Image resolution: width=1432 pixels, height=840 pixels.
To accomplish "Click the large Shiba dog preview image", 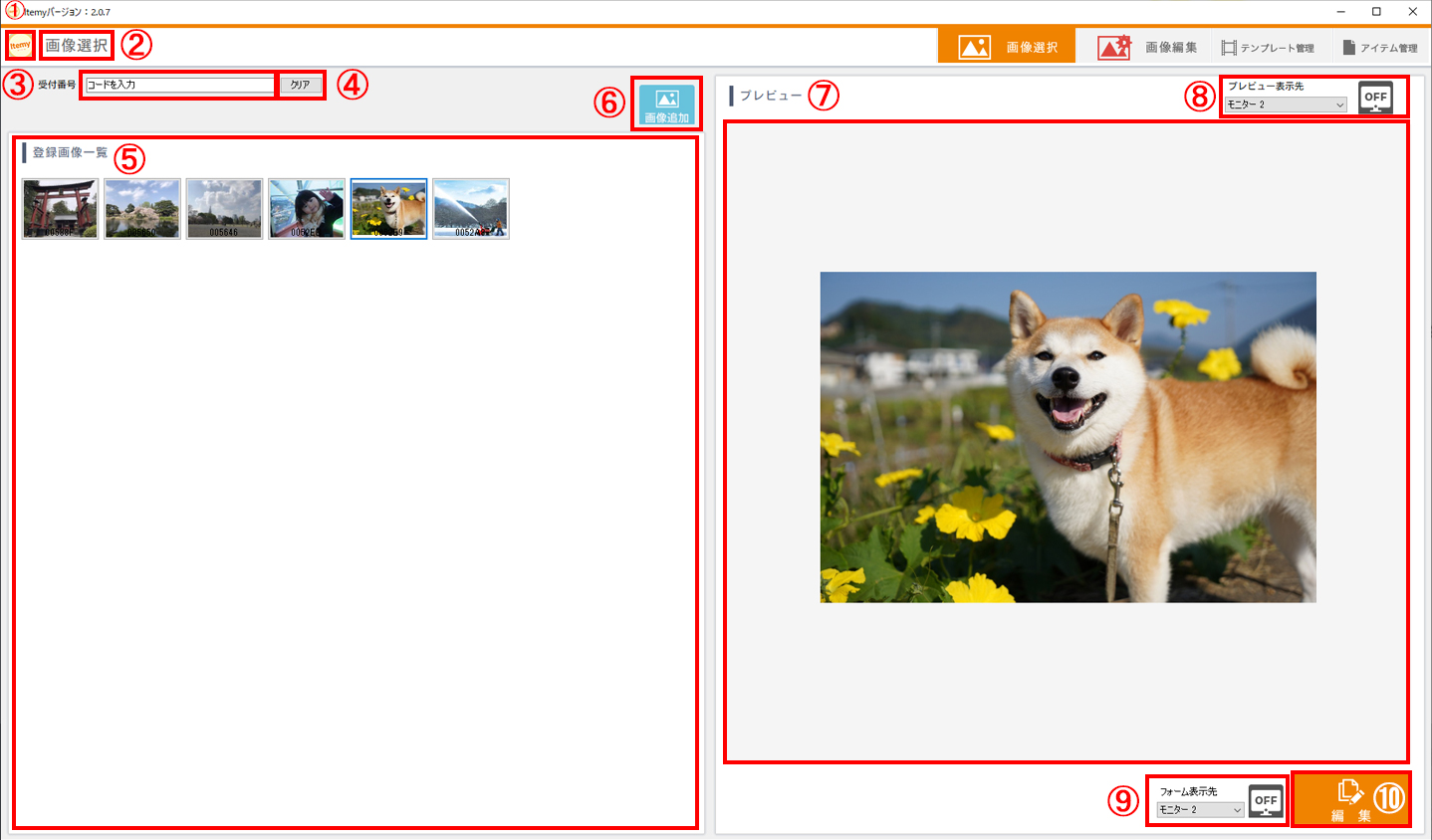I will pyautogui.click(x=1068, y=437).
